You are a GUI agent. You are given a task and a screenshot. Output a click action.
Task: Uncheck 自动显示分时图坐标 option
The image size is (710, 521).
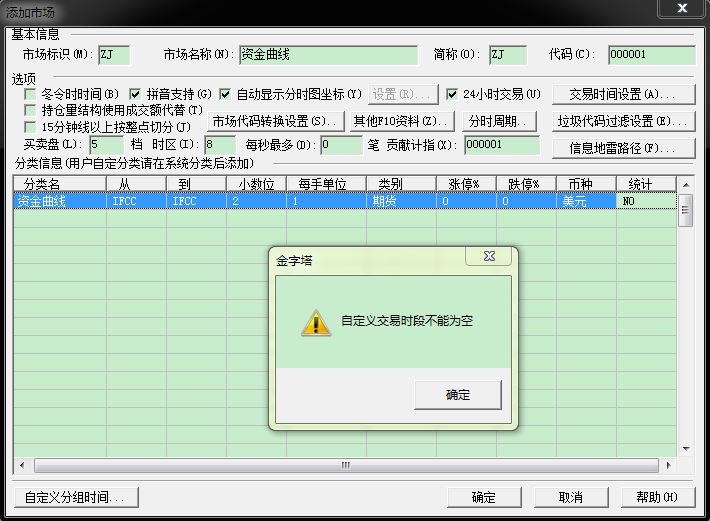225,94
